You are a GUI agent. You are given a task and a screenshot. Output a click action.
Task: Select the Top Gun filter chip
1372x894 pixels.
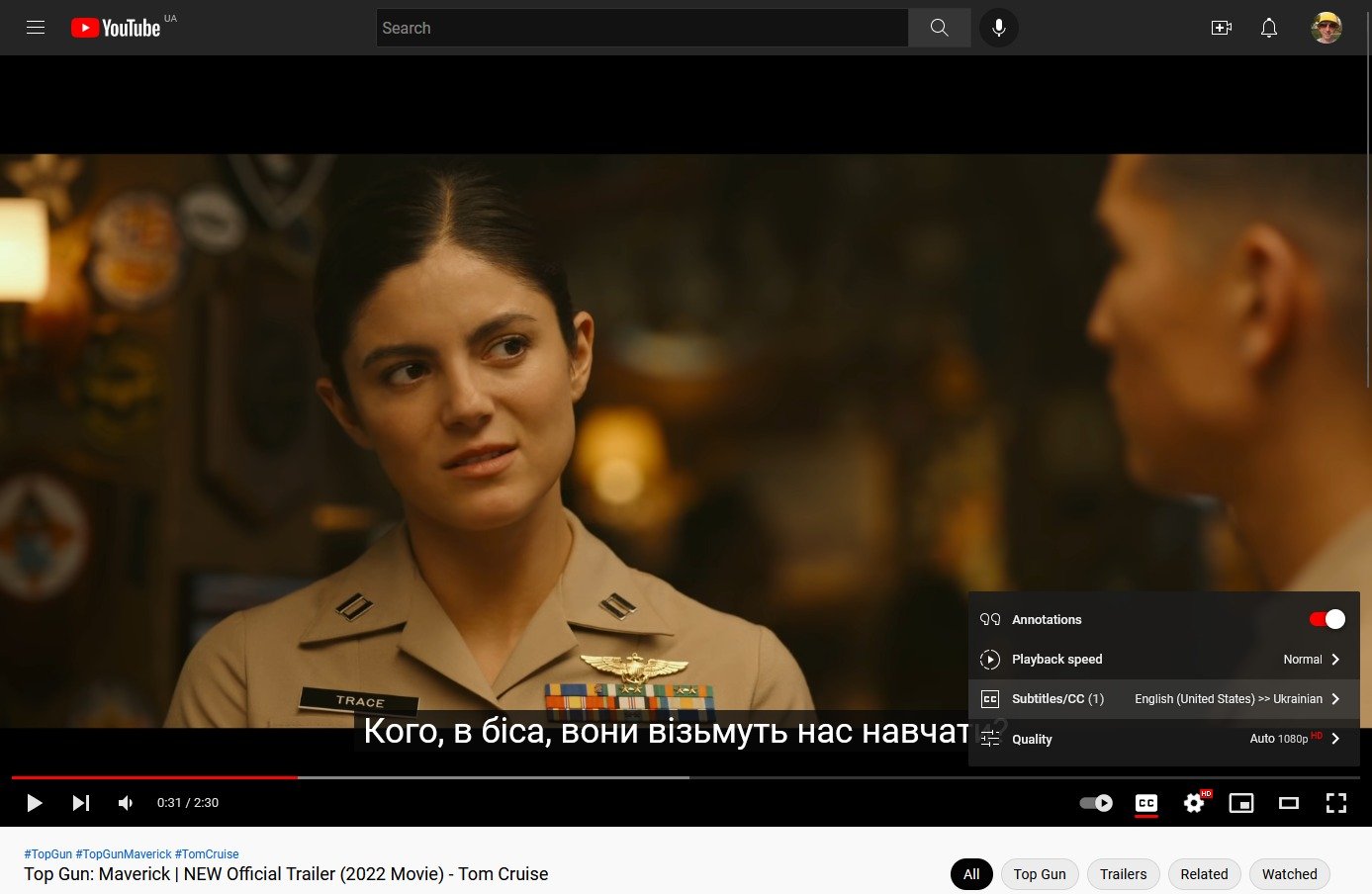pos(1040,874)
